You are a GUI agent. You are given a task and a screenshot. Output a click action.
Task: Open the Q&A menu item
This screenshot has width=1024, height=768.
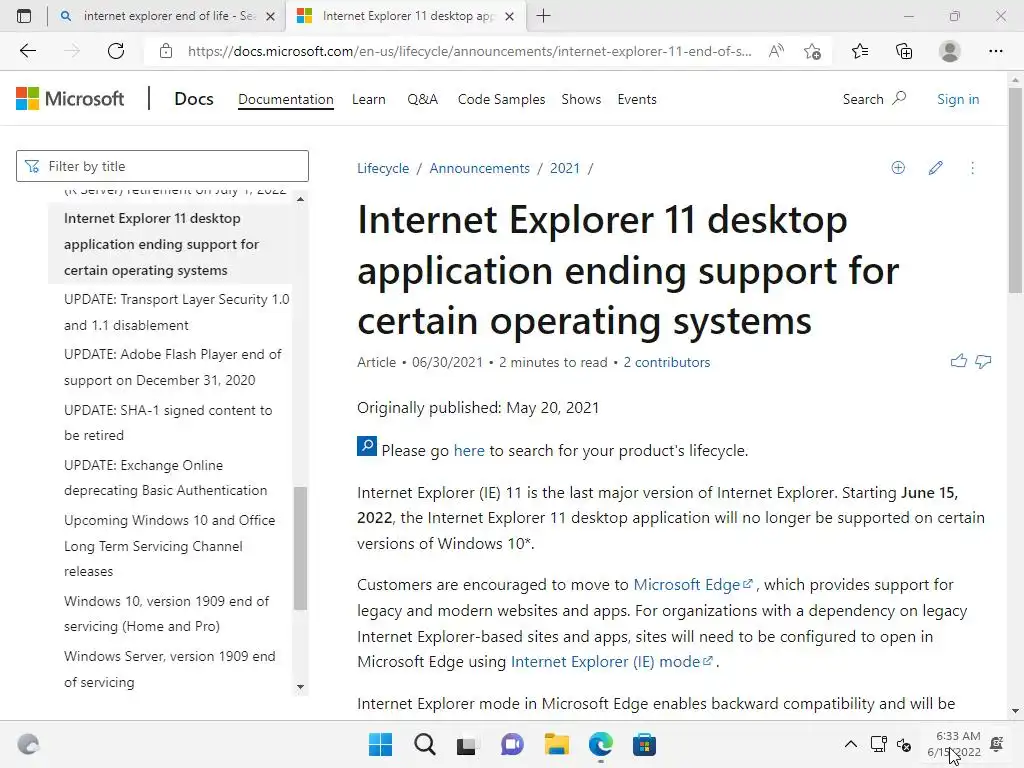pyautogui.click(x=423, y=99)
